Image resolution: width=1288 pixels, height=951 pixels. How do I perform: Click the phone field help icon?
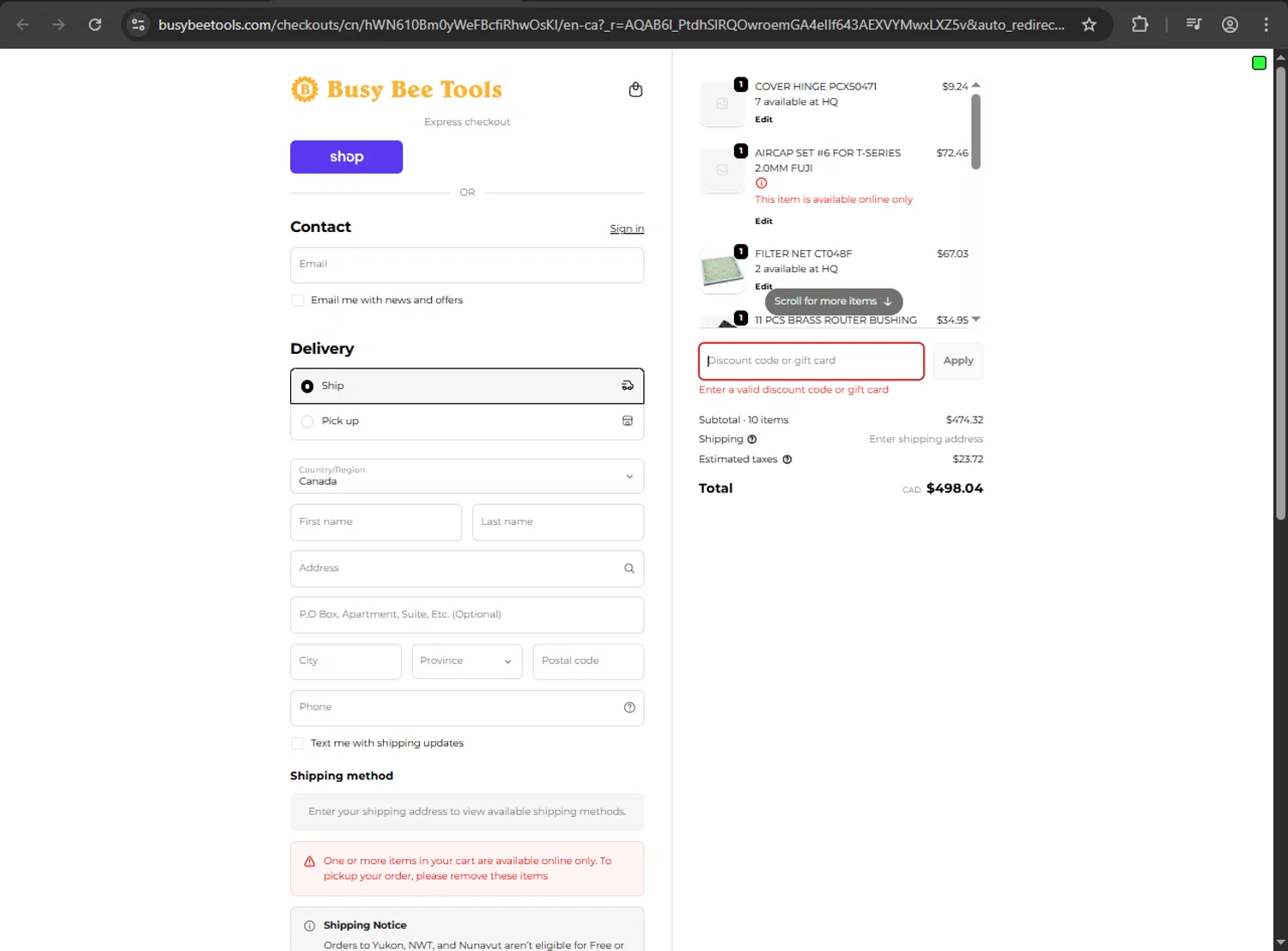[x=629, y=708]
